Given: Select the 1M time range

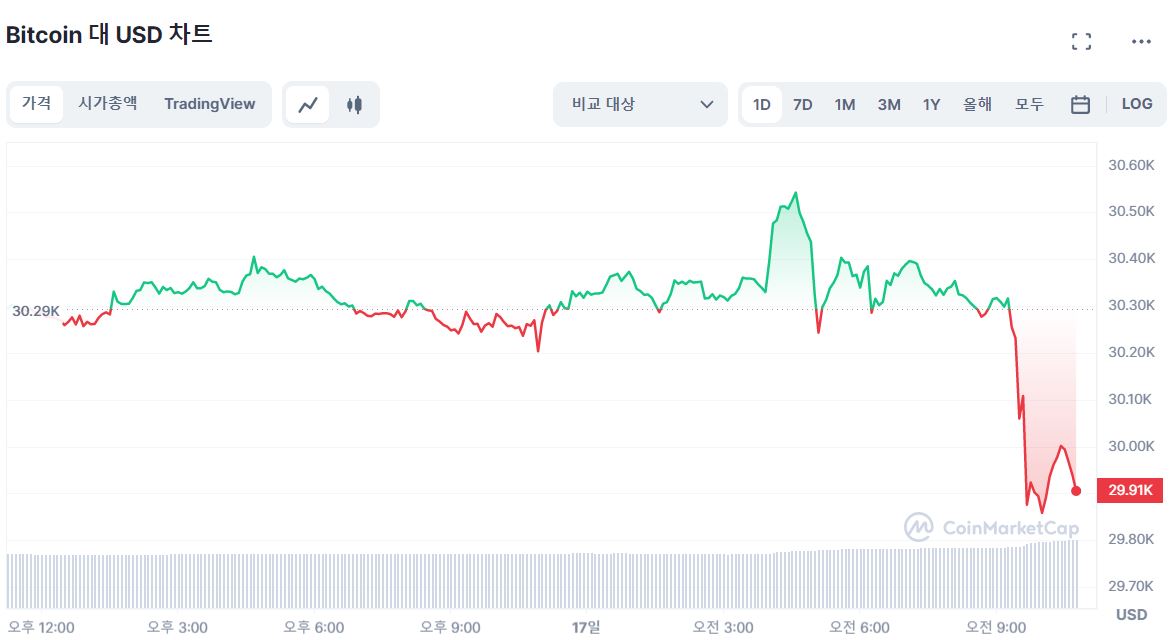Looking at the screenshot, I should pyautogui.click(x=845, y=105).
